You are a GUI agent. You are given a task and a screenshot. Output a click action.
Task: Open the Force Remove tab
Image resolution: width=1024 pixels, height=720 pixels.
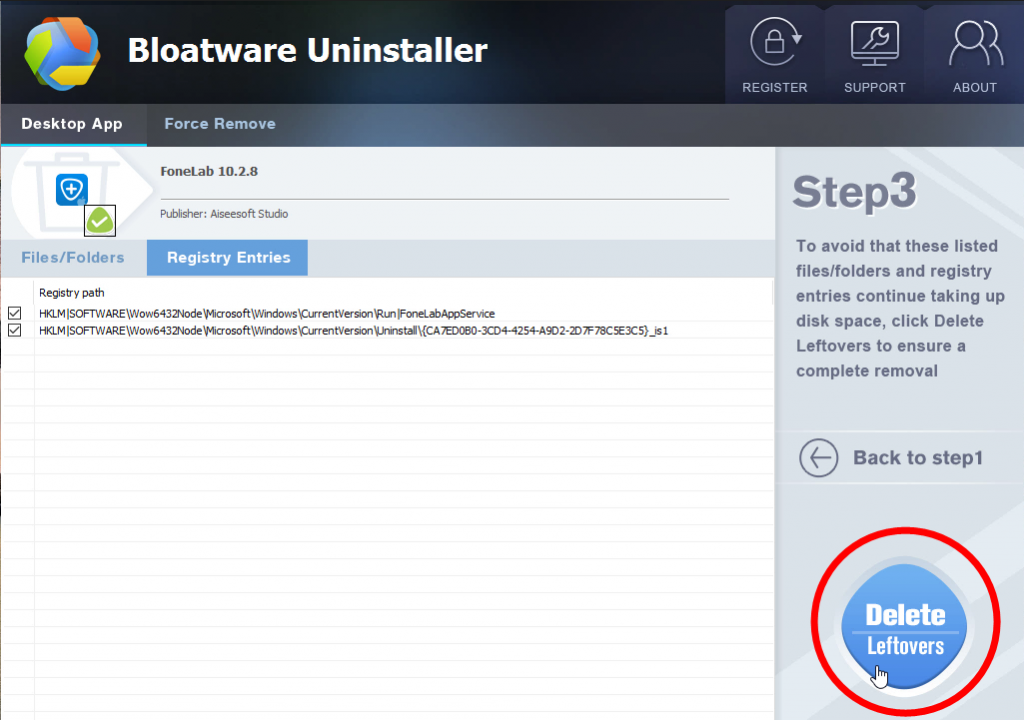(220, 124)
